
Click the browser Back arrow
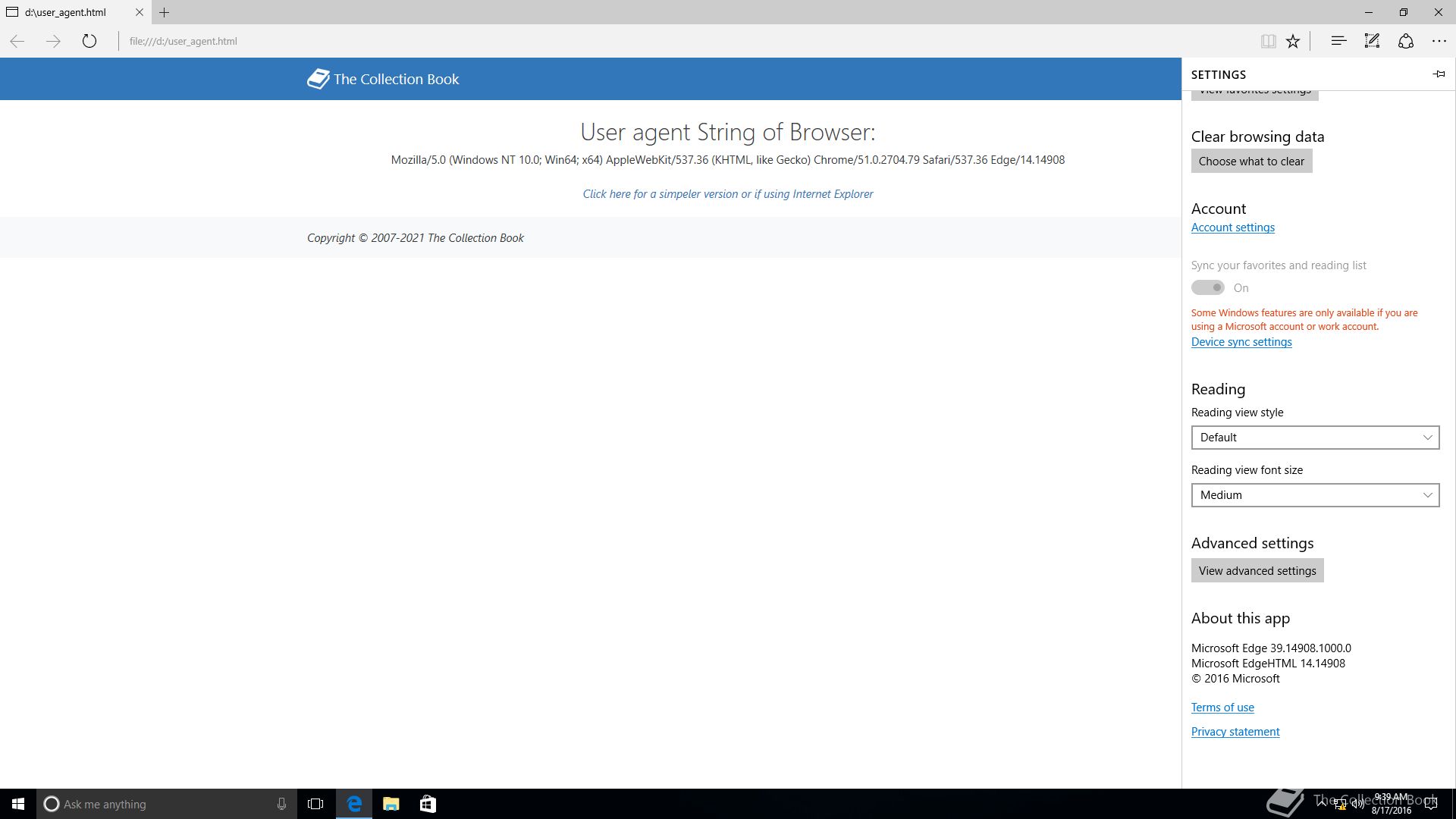pyautogui.click(x=17, y=41)
